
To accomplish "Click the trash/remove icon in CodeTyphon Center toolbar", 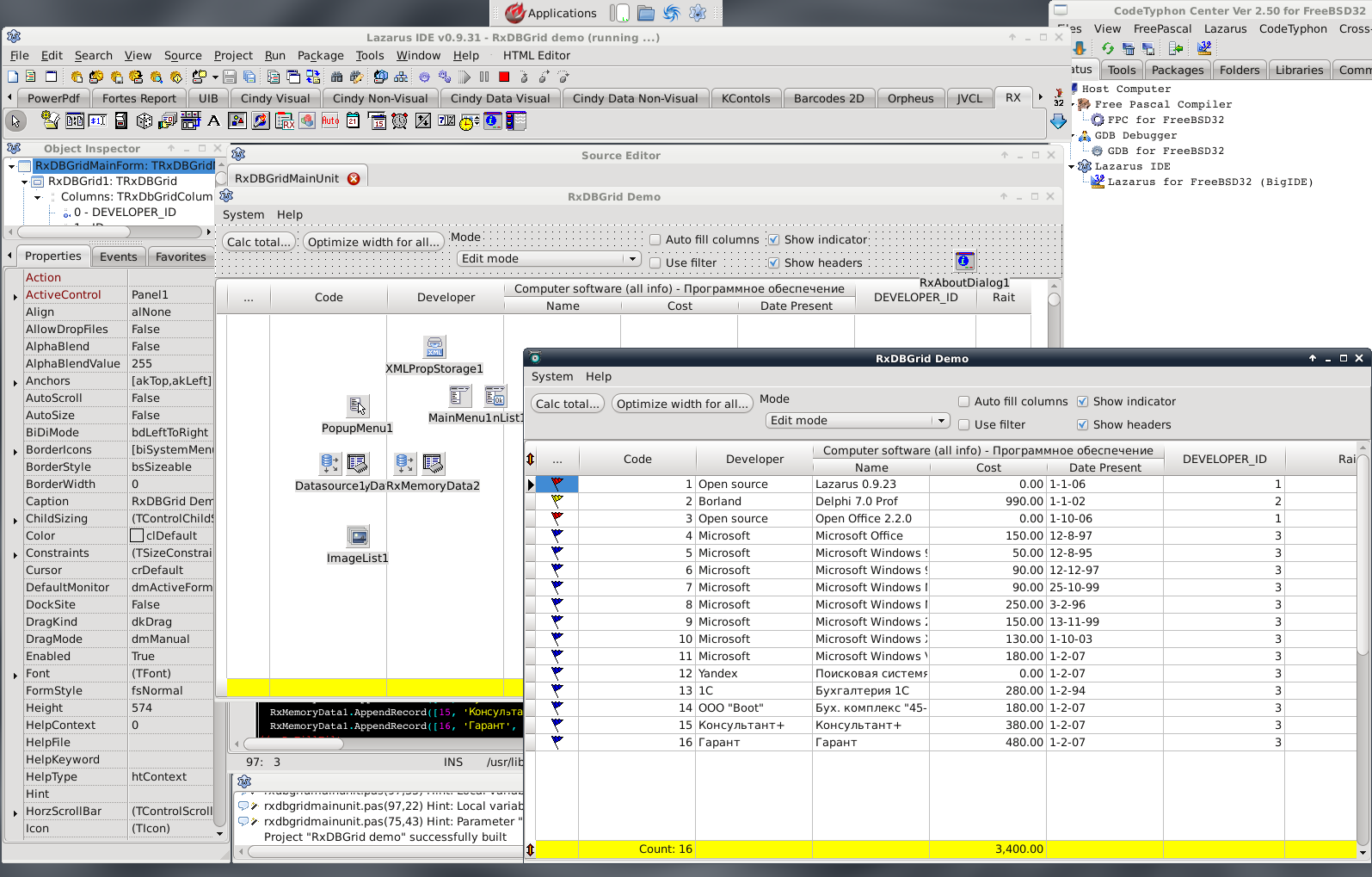I will [1128, 49].
